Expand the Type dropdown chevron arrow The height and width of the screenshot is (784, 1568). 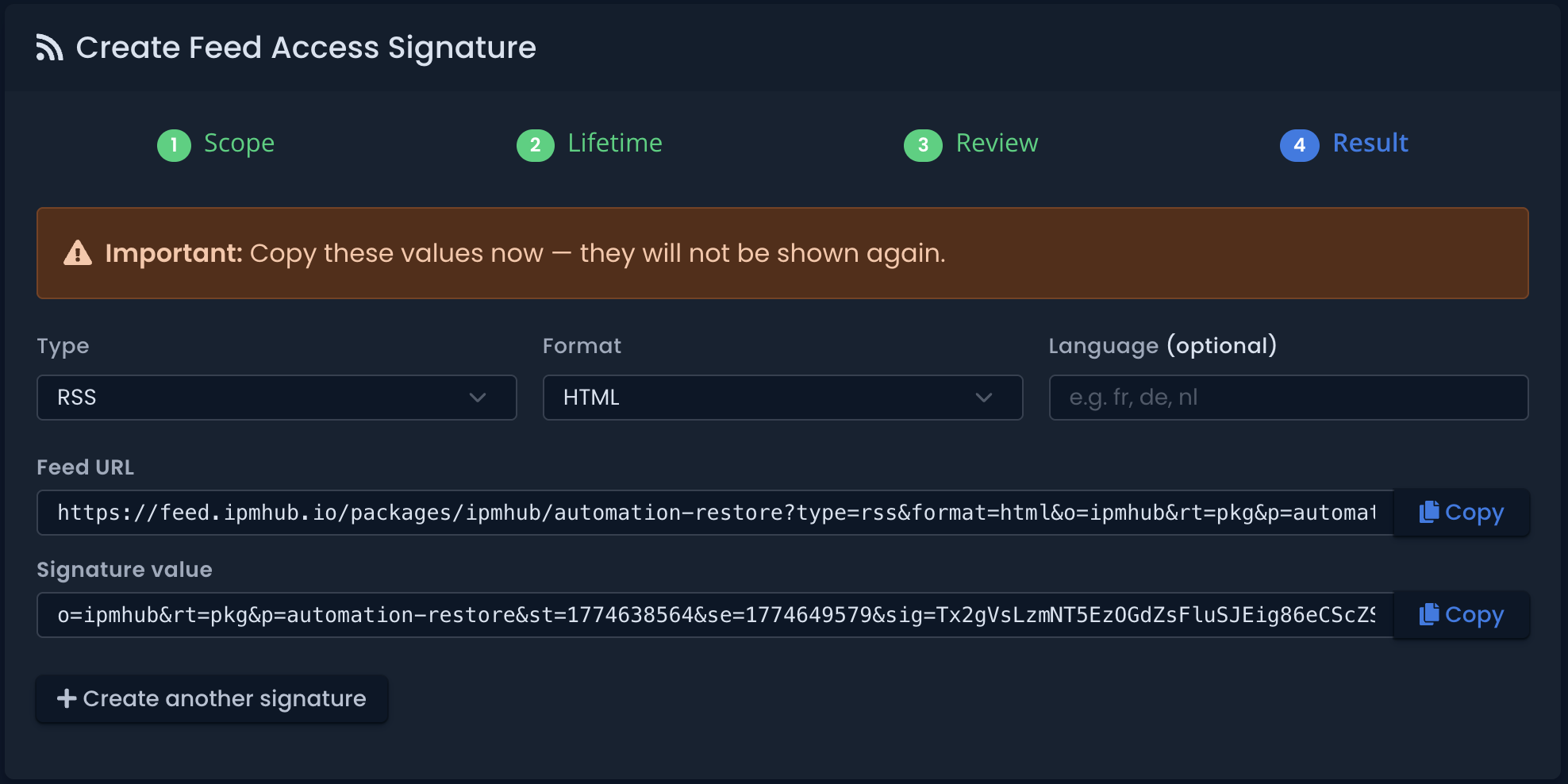point(478,398)
